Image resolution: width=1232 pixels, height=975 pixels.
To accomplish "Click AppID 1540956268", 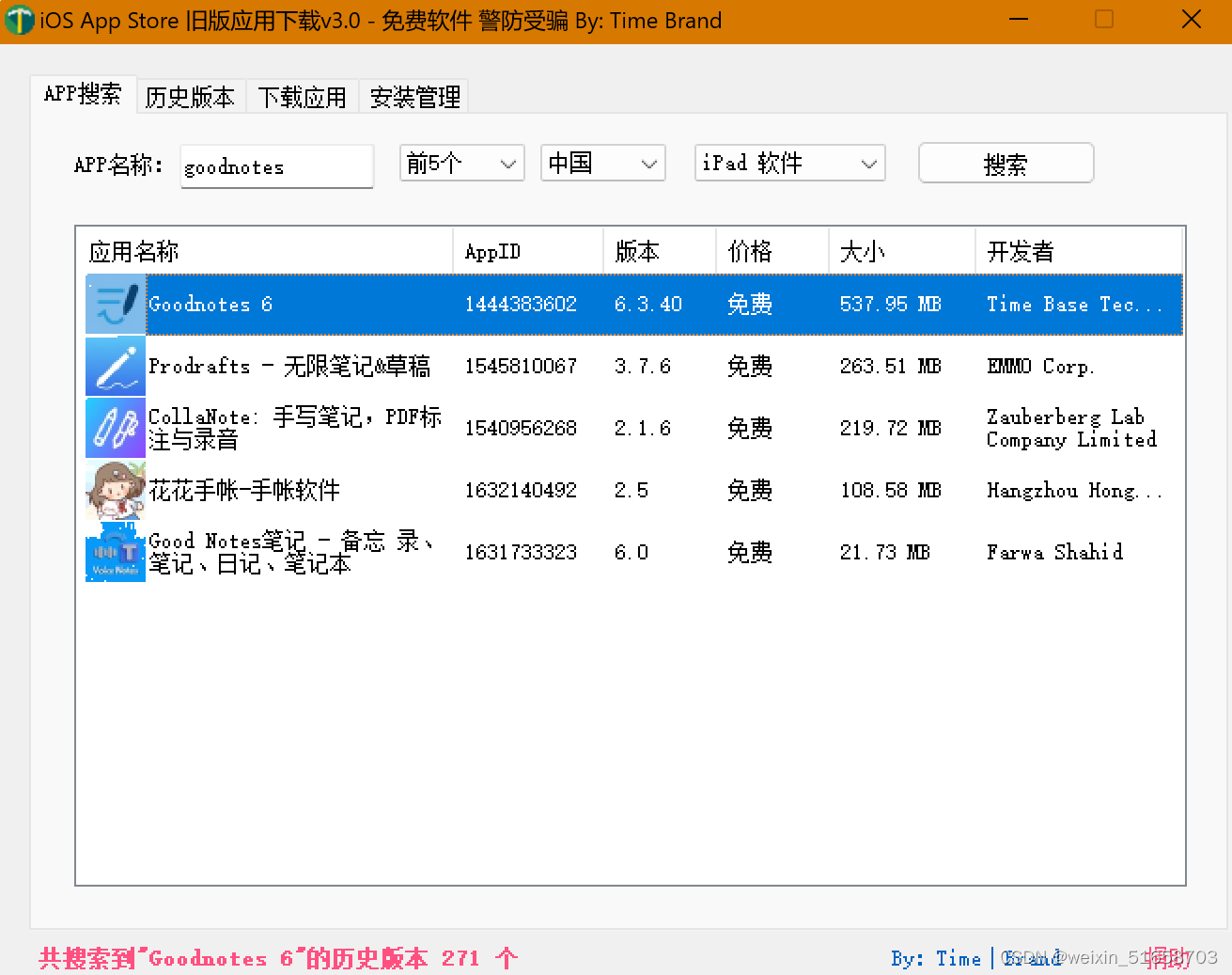I will 521,428.
